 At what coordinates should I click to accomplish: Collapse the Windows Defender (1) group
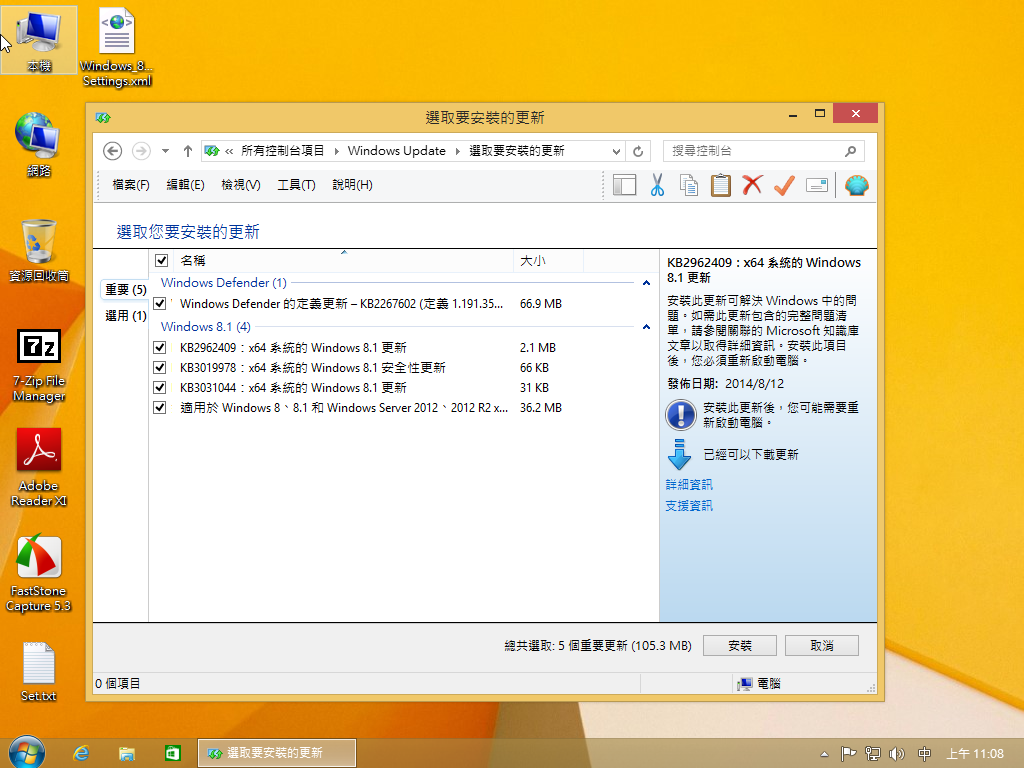click(646, 283)
